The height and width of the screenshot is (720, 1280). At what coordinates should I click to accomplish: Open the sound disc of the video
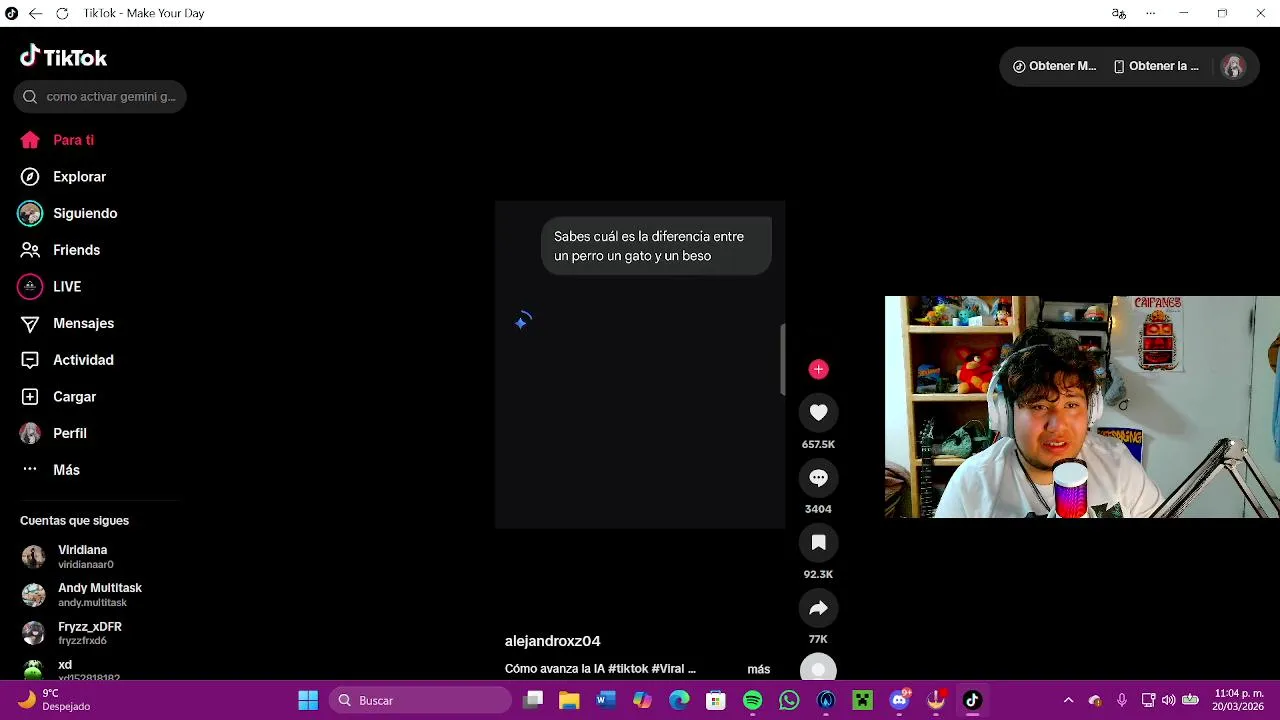[818, 669]
